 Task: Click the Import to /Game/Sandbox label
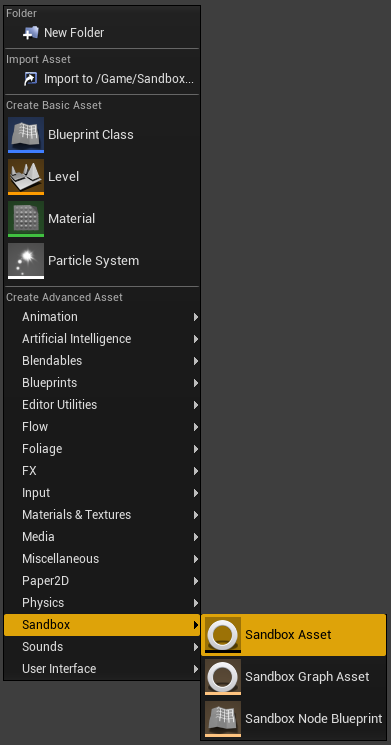click(x=119, y=79)
